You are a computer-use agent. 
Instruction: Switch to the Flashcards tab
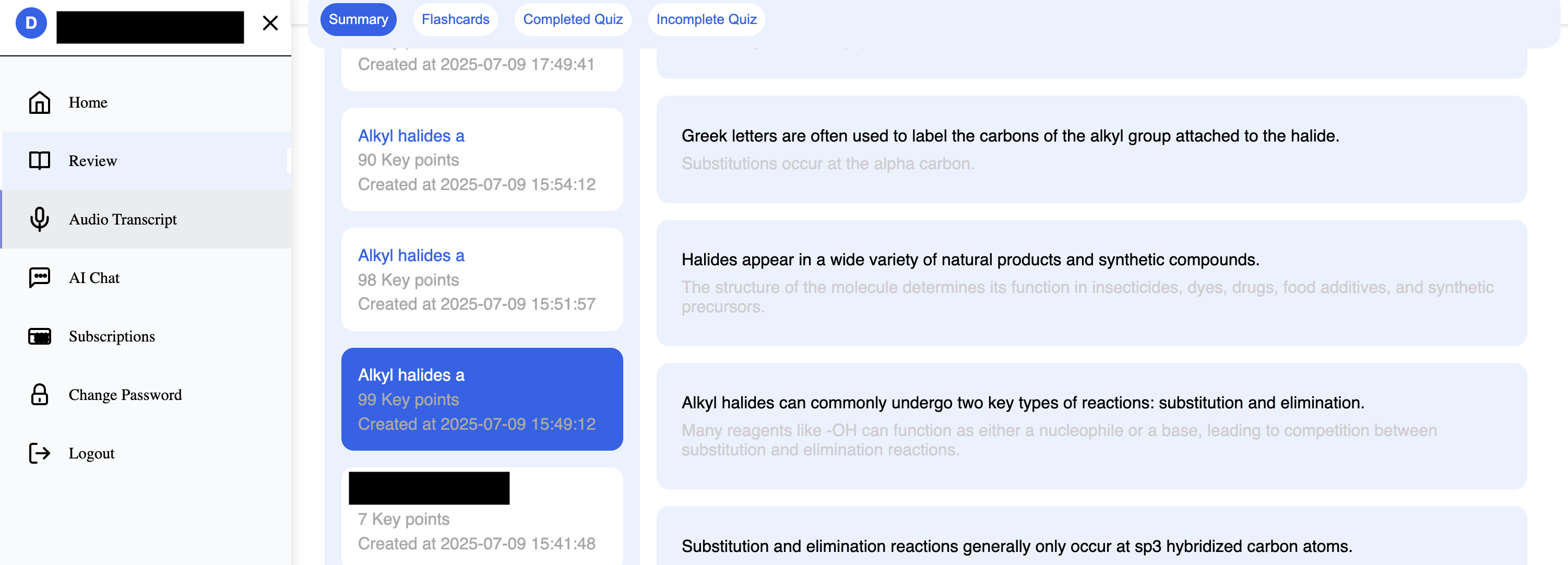tap(455, 19)
